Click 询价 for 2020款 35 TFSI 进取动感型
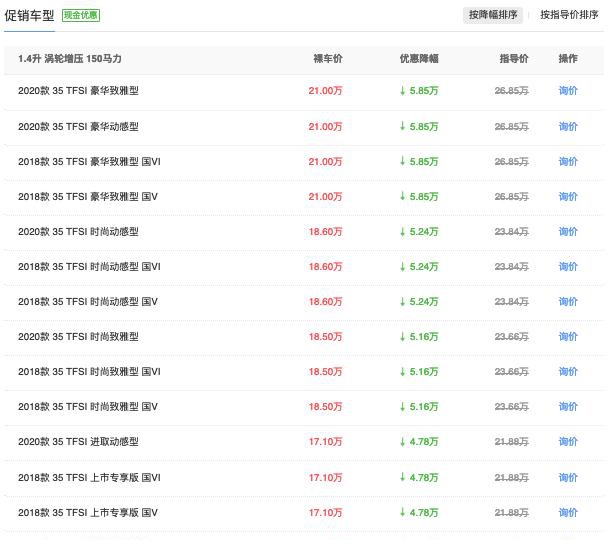609x540 pixels. click(x=568, y=441)
